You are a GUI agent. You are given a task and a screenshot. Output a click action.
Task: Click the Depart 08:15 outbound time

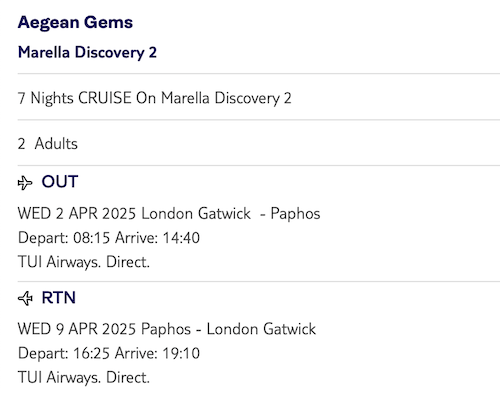(64, 238)
